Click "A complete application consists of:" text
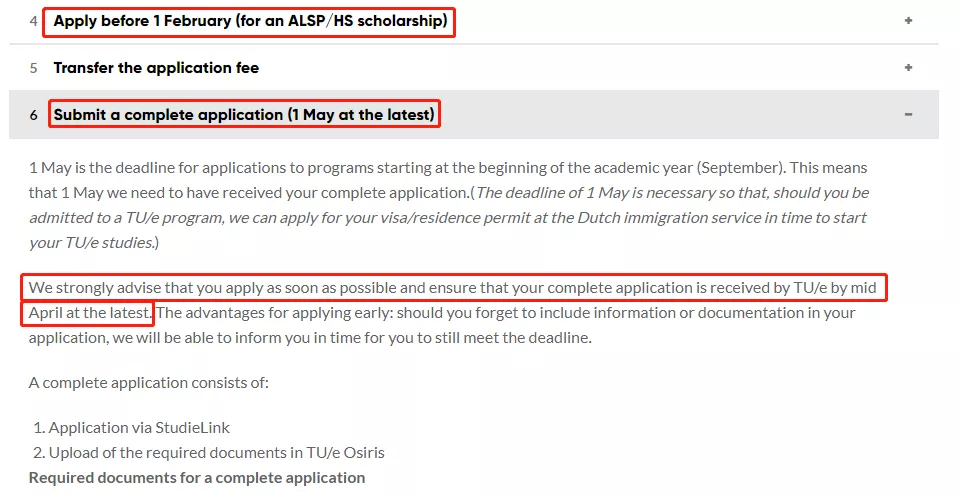The image size is (961, 498). [149, 382]
